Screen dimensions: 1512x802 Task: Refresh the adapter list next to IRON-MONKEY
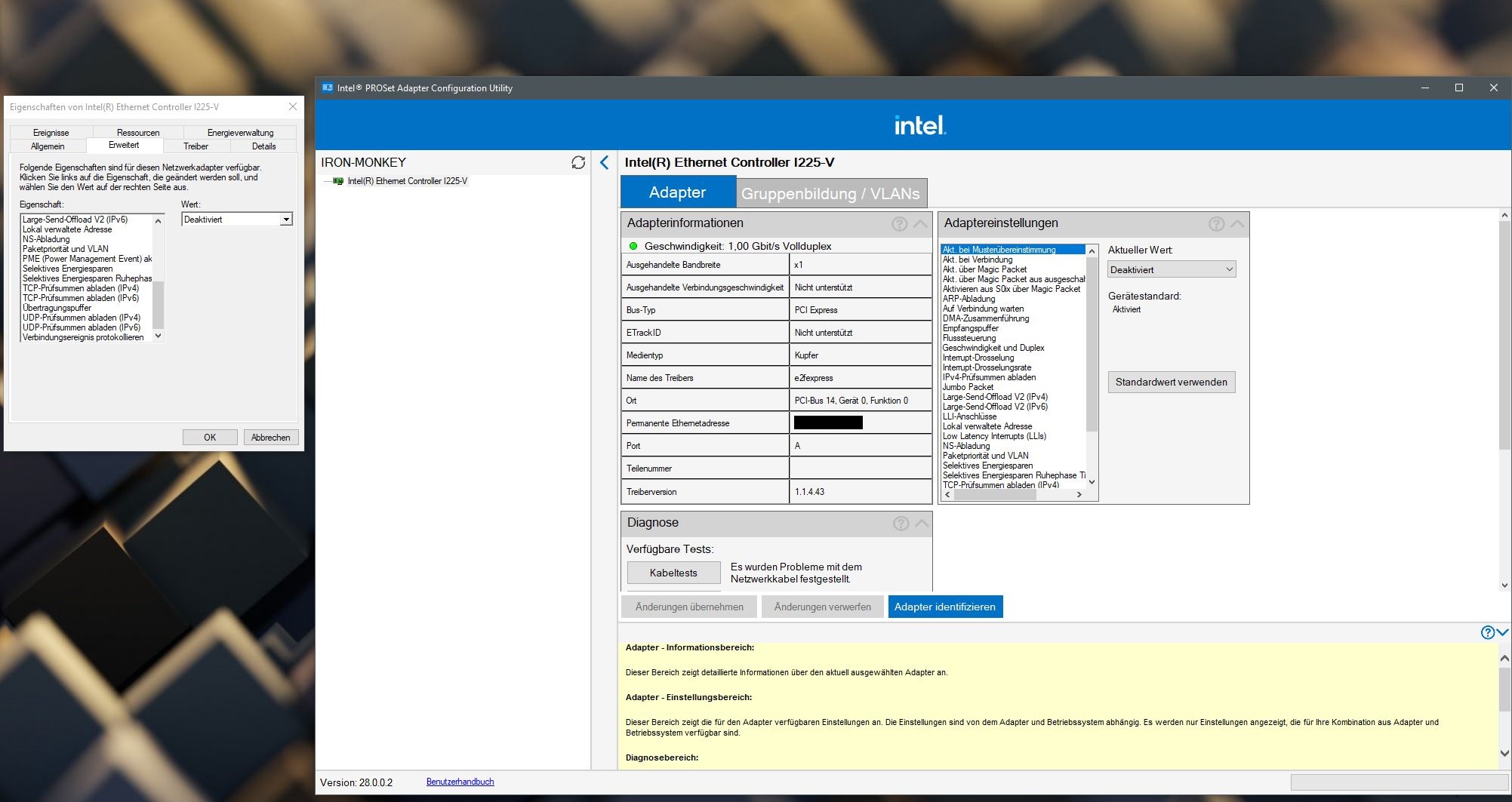pyautogui.click(x=578, y=162)
